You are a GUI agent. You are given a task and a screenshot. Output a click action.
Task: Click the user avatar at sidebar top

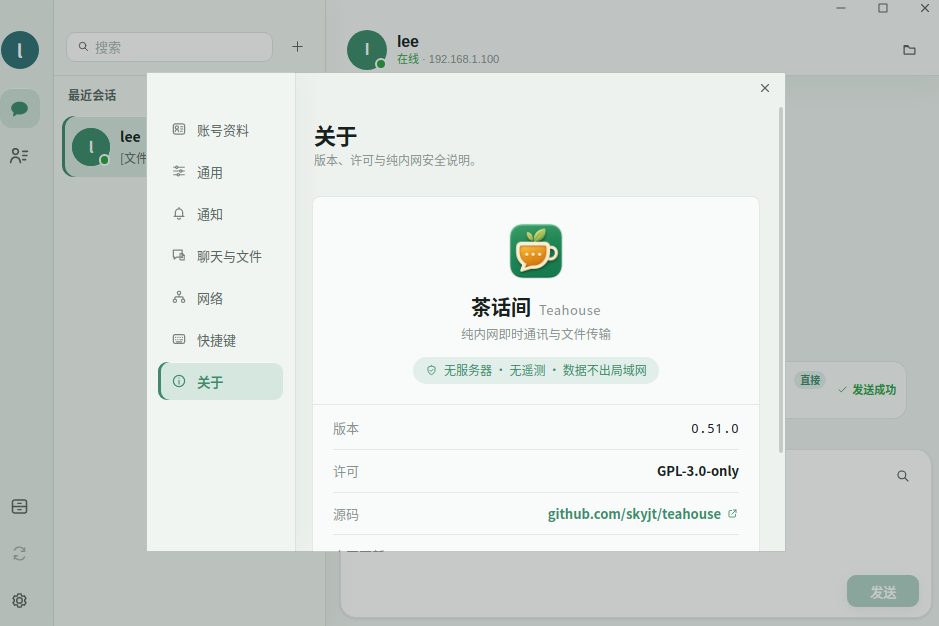20,50
